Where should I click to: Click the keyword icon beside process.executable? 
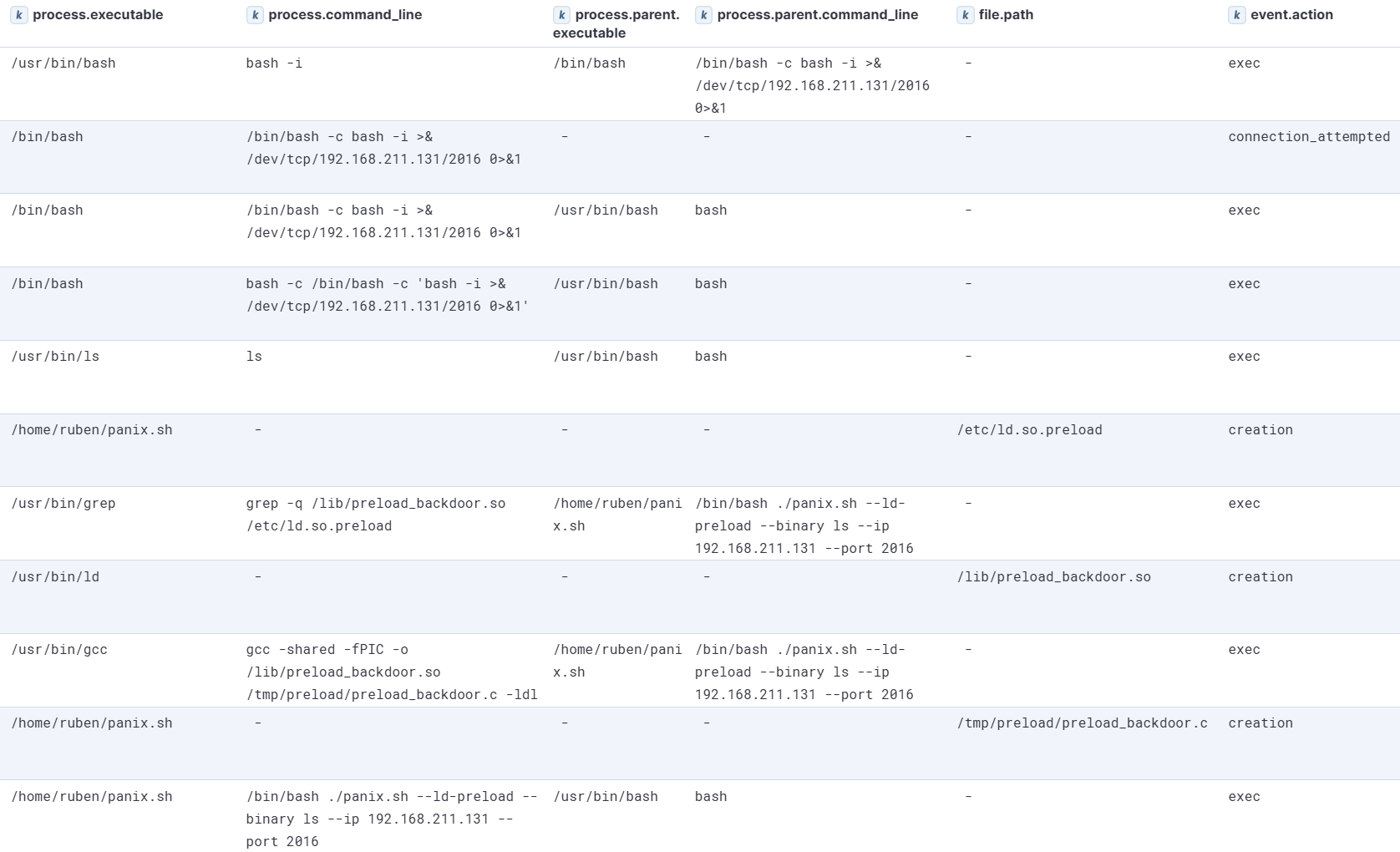(x=18, y=14)
